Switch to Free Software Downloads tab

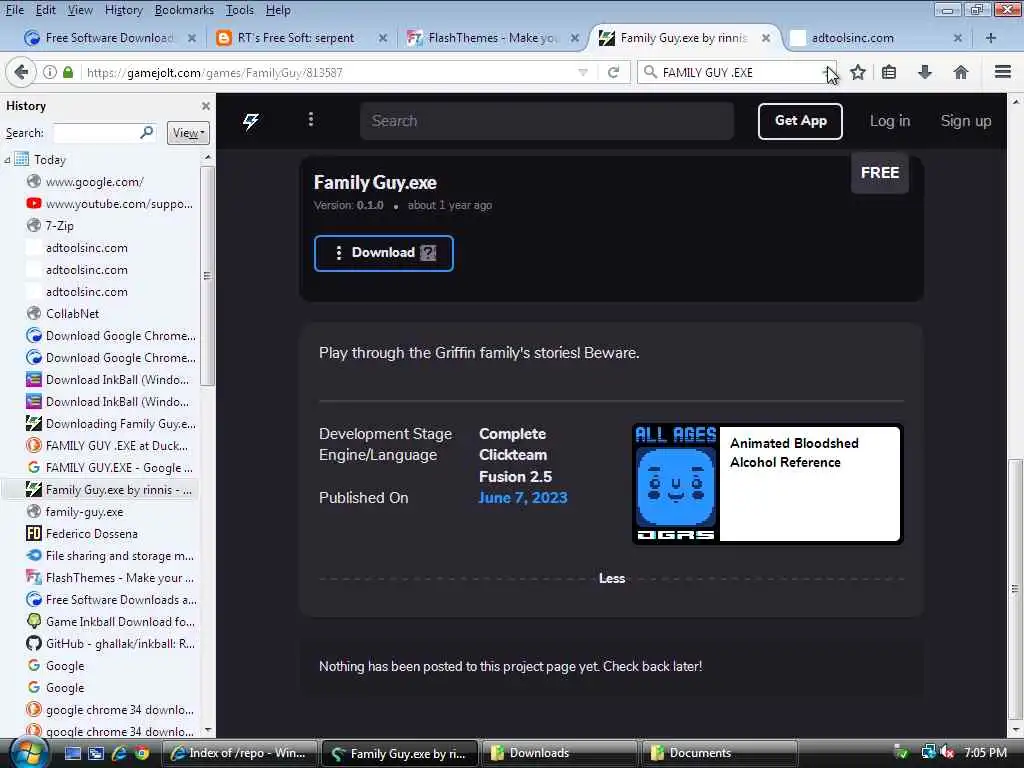[109, 38]
